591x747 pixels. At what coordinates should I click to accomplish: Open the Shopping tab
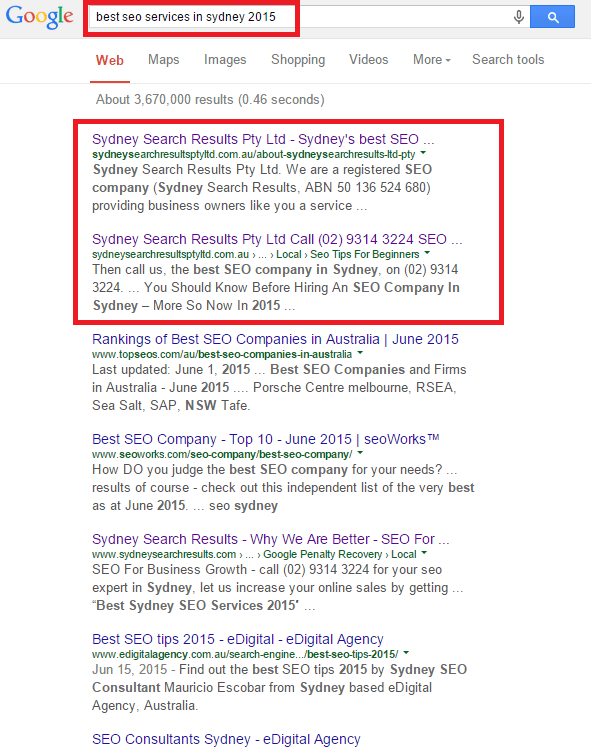(298, 60)
